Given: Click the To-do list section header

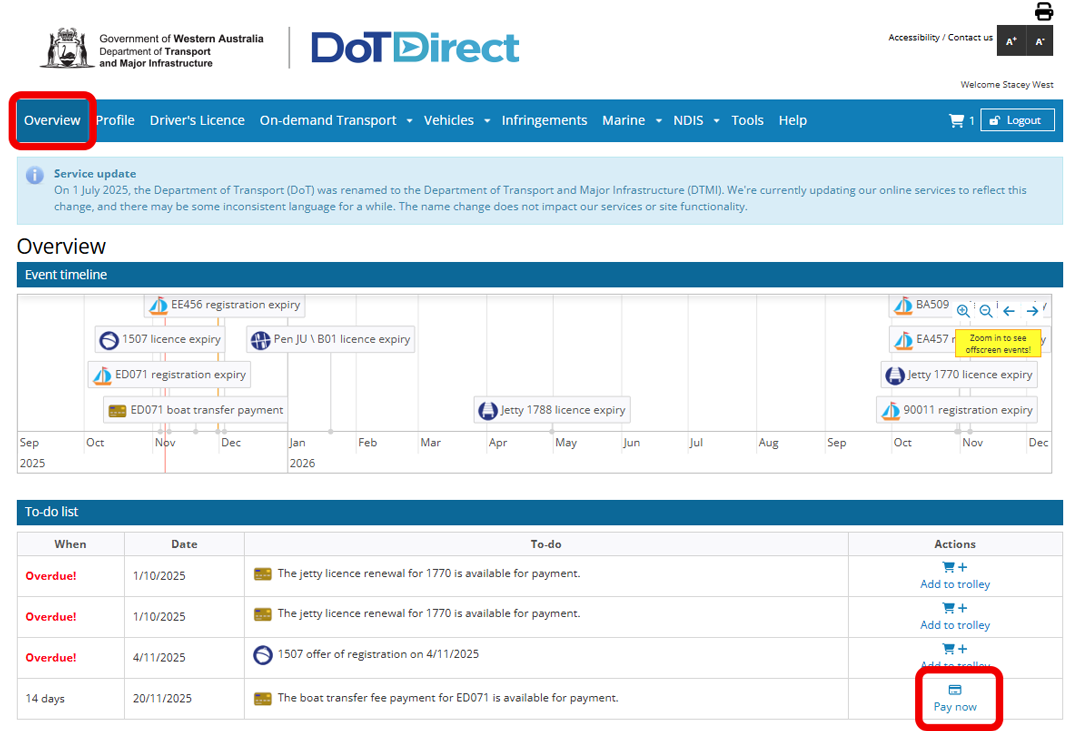Looking at the screenshot, I should pos(539,512).
